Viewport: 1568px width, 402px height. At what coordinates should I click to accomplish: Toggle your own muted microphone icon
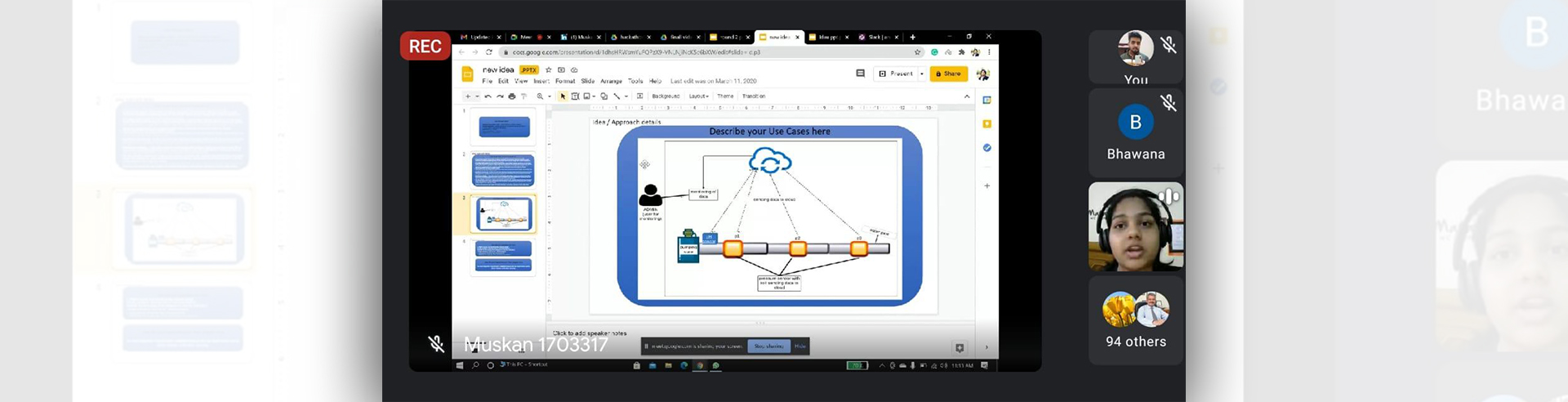(x=1169, y=45)
